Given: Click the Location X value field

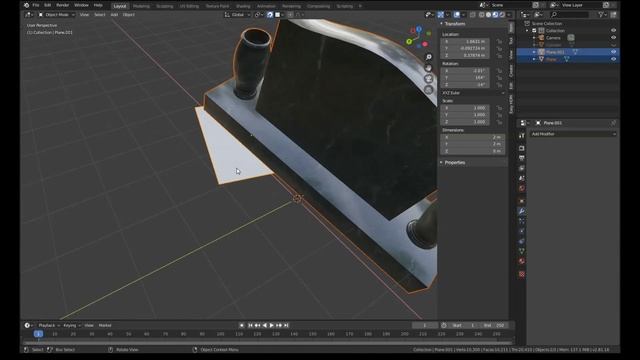Looking at the screenshot, I should pos(465,41).
